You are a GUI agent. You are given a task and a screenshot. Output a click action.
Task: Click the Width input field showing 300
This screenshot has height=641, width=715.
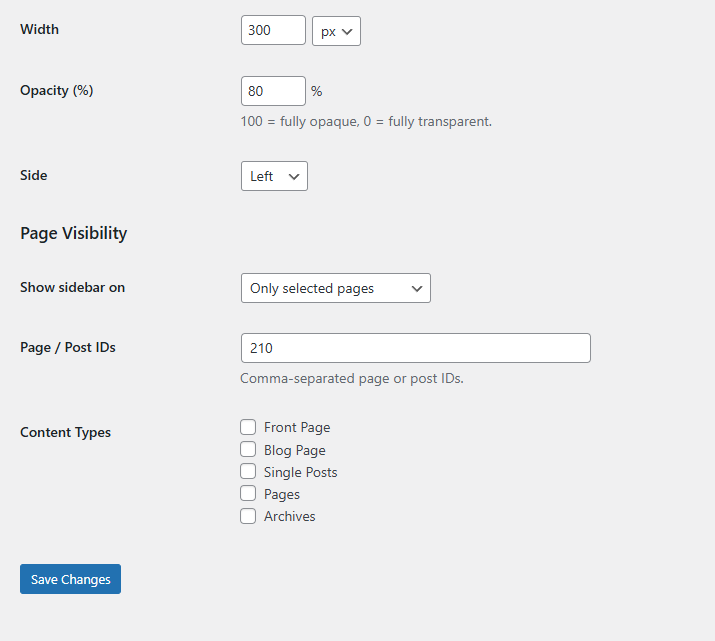273,30
